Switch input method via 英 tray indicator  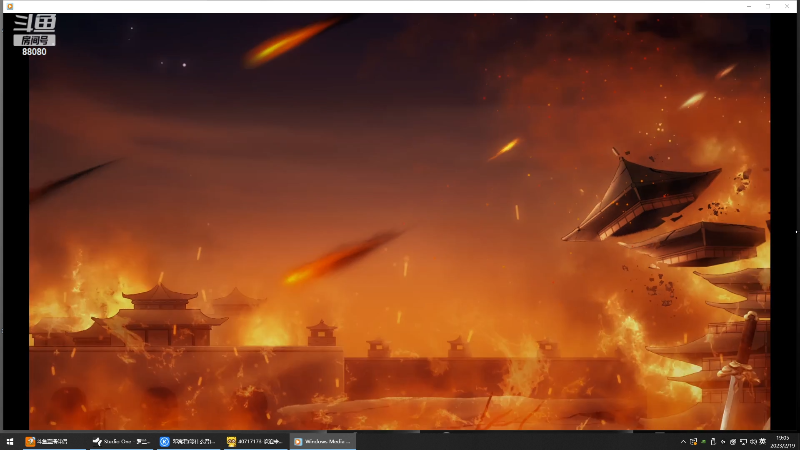point(762,442)
